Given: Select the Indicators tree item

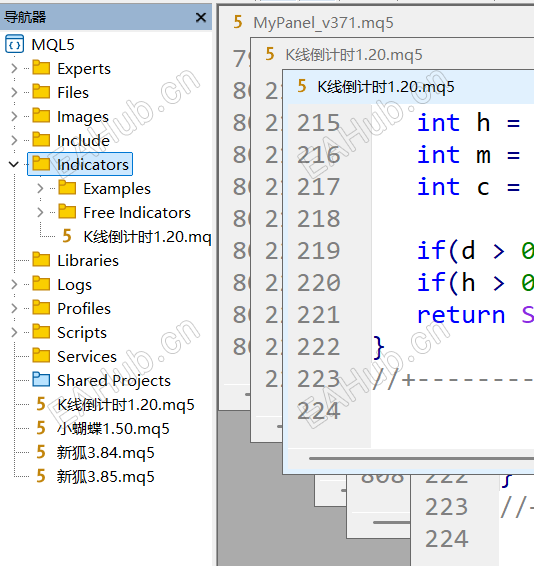Looking at the screenshot, I should point(93,165).
